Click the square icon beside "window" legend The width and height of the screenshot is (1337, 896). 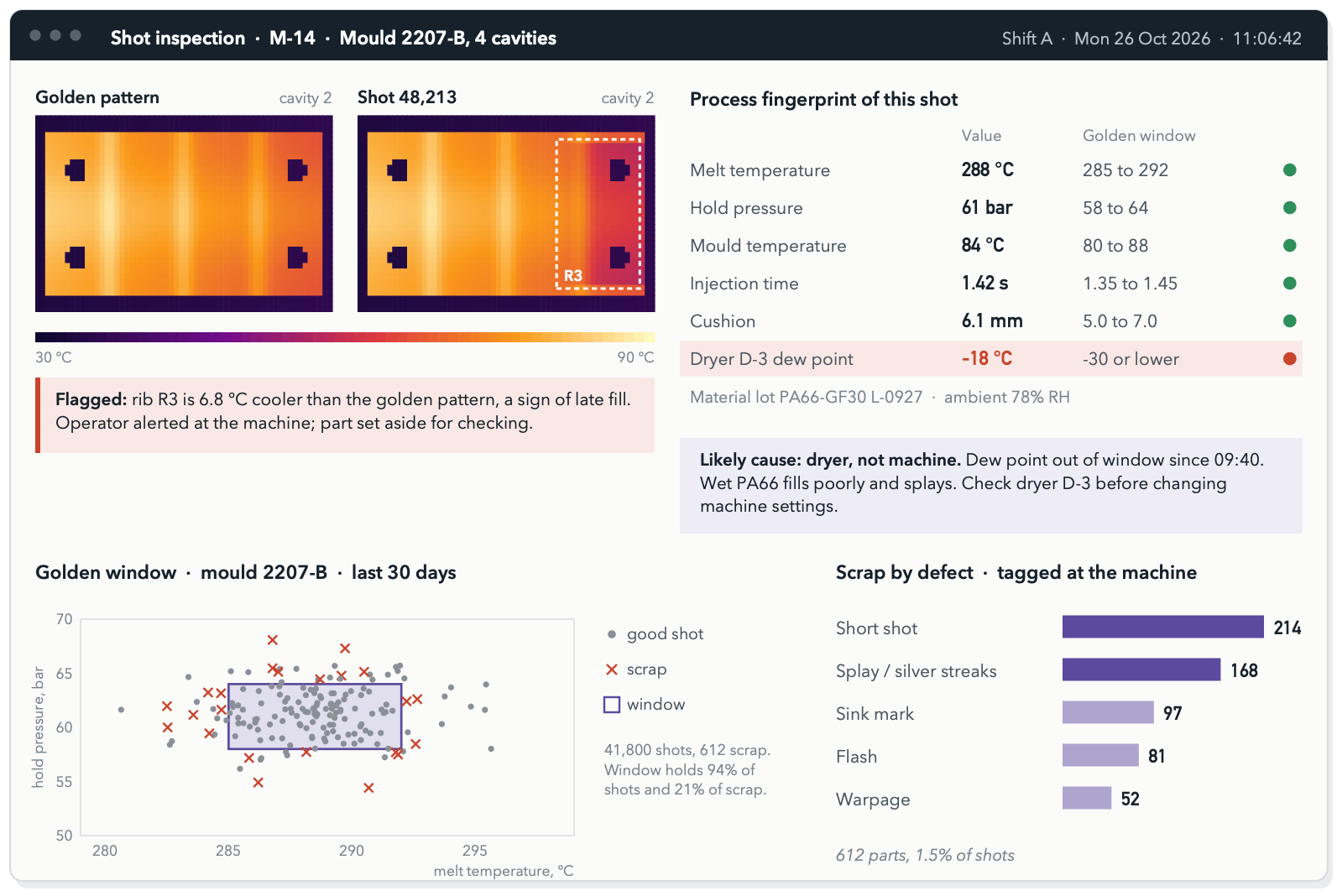click(x=612, y=705)
